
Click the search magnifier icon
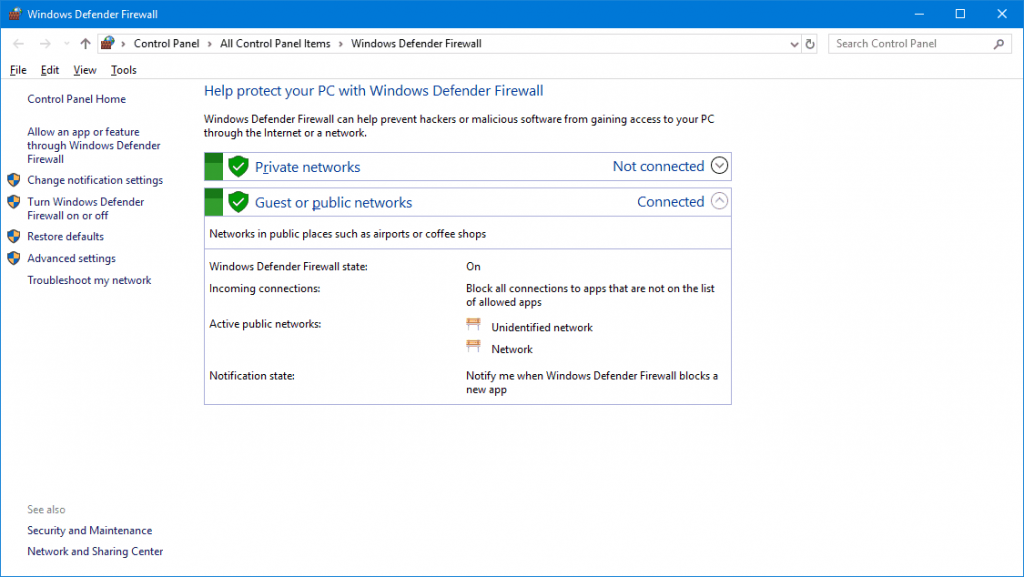[998, 44]
